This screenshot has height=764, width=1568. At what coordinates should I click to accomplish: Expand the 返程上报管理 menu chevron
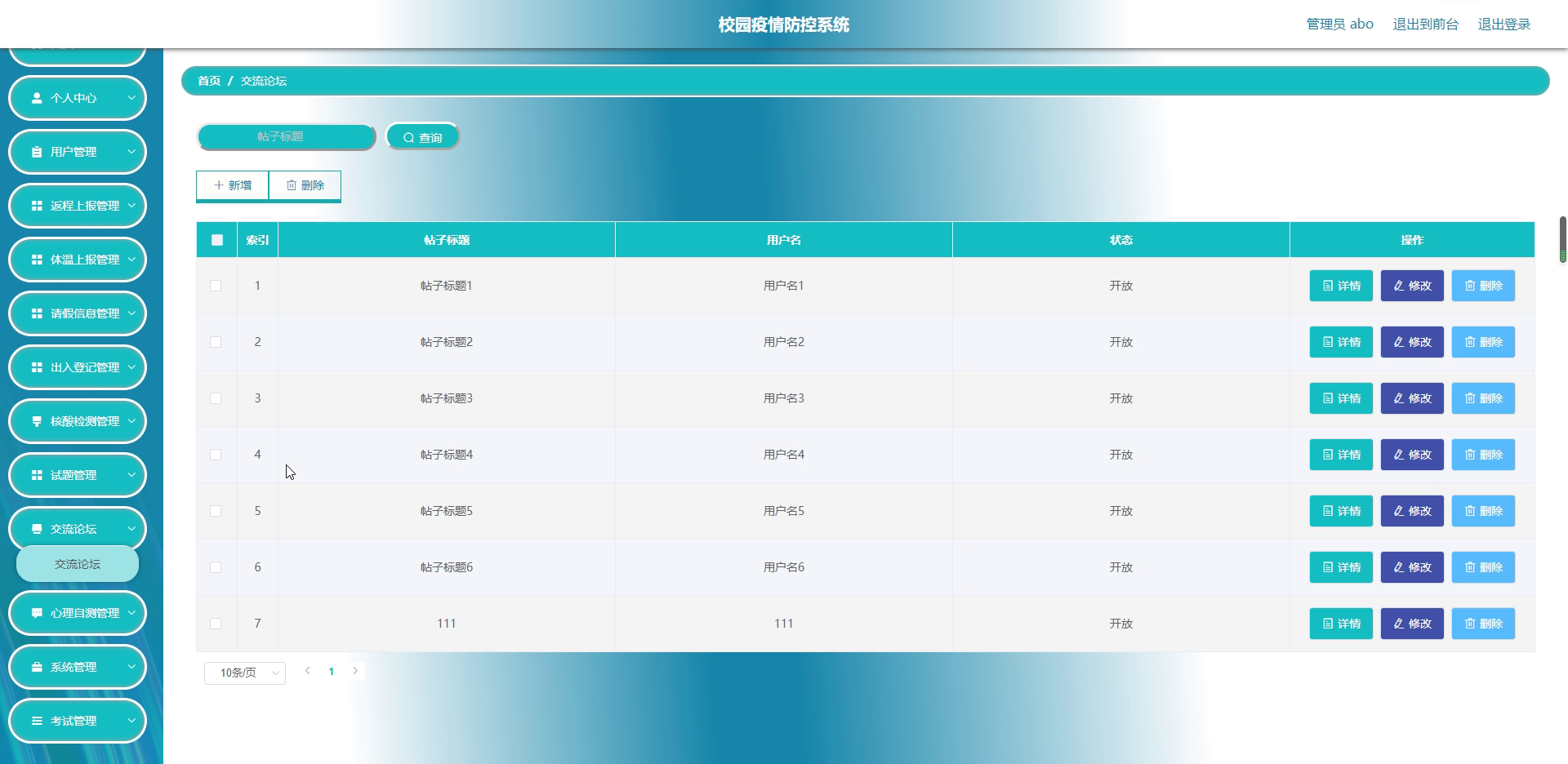pos(131,206)
